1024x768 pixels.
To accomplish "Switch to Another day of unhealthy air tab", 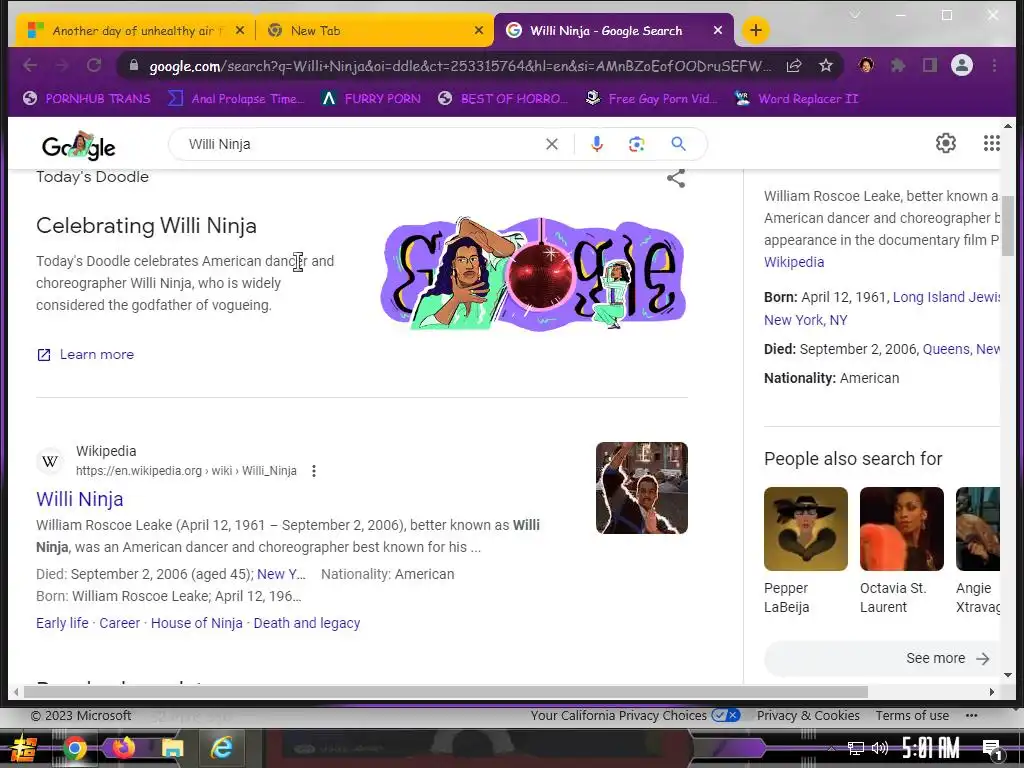I will click(x=137, y=31).
